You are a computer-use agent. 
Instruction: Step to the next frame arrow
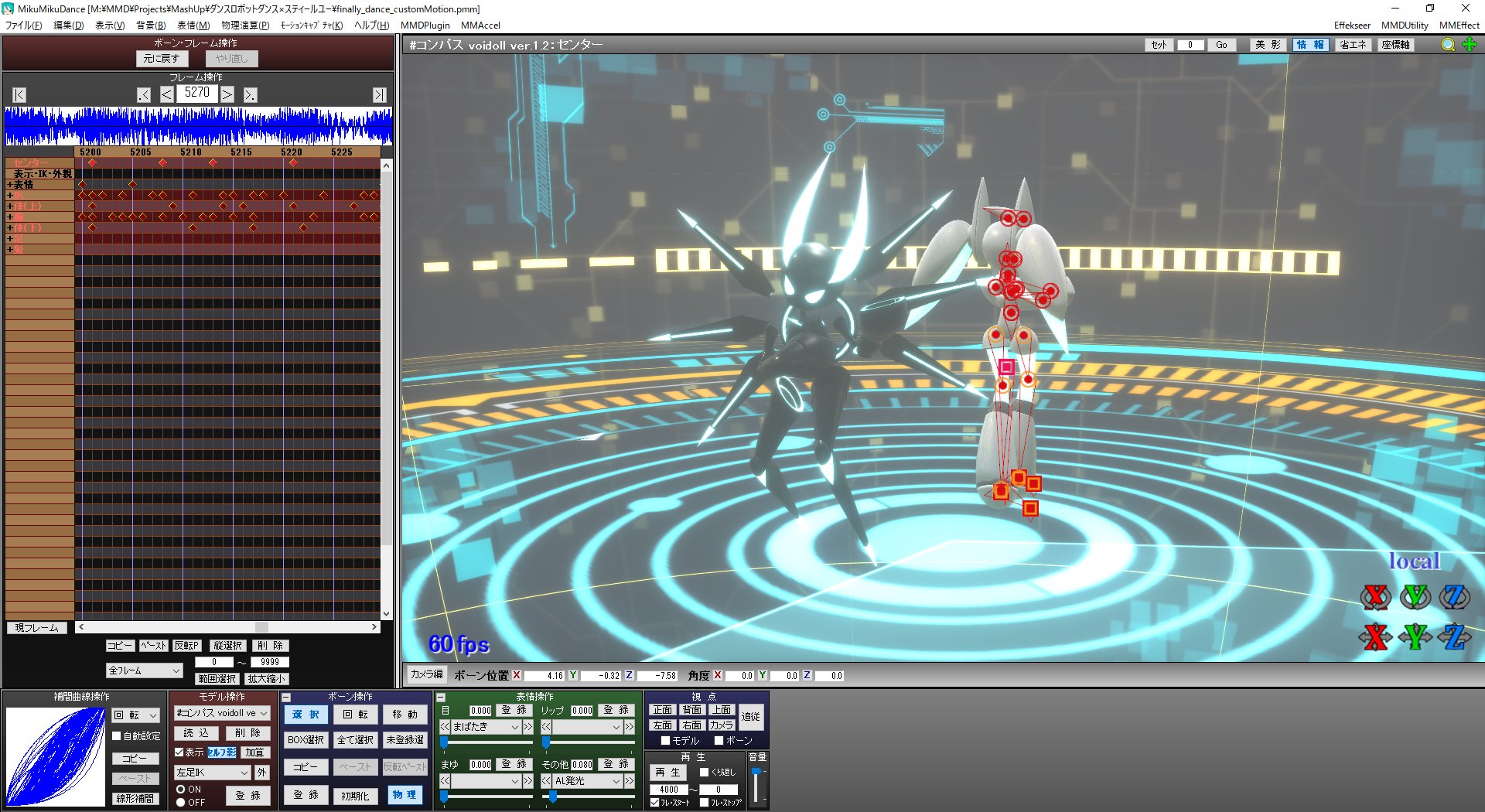coord(227,95)
